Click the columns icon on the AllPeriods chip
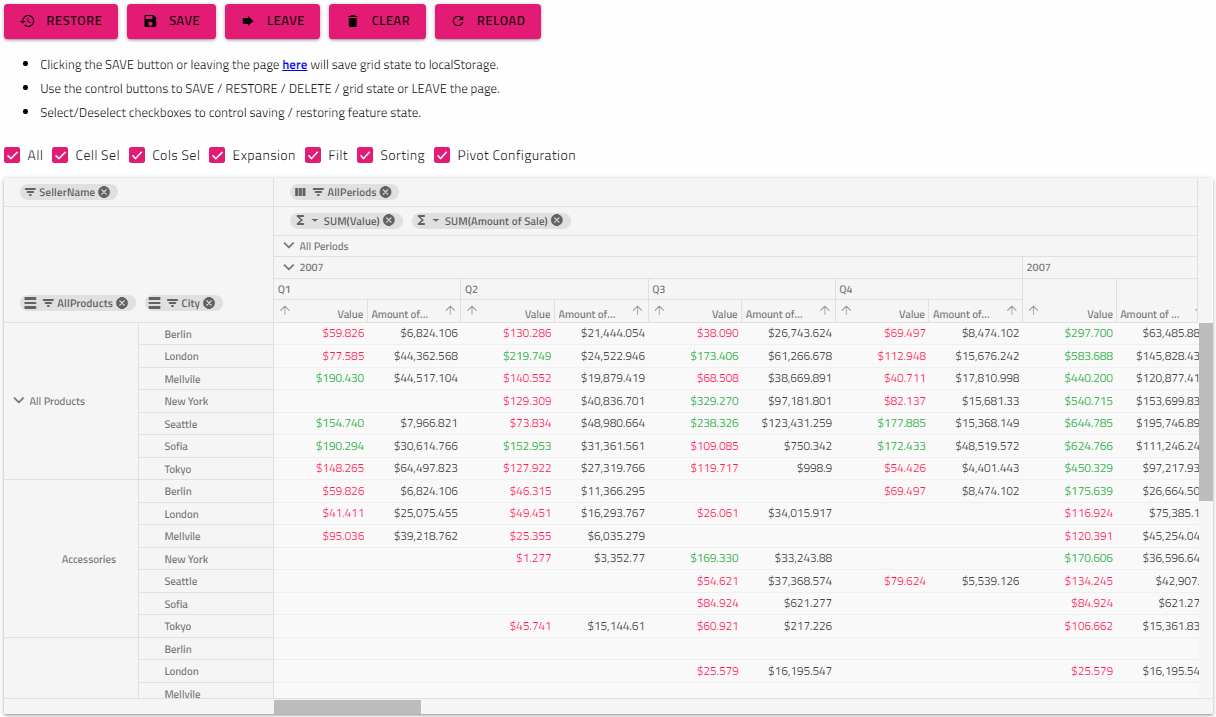 (300, 191)
